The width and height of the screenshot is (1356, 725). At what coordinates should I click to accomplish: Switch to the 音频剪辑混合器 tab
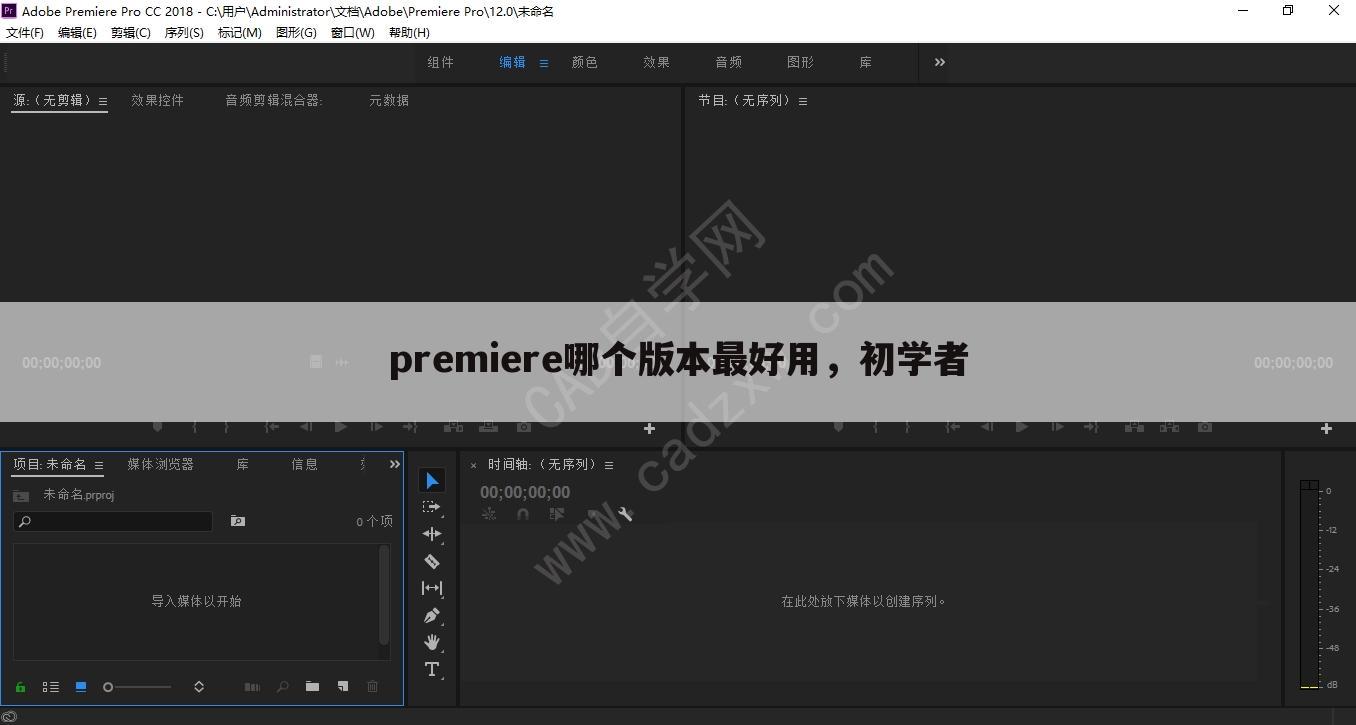tap(273, 100)
